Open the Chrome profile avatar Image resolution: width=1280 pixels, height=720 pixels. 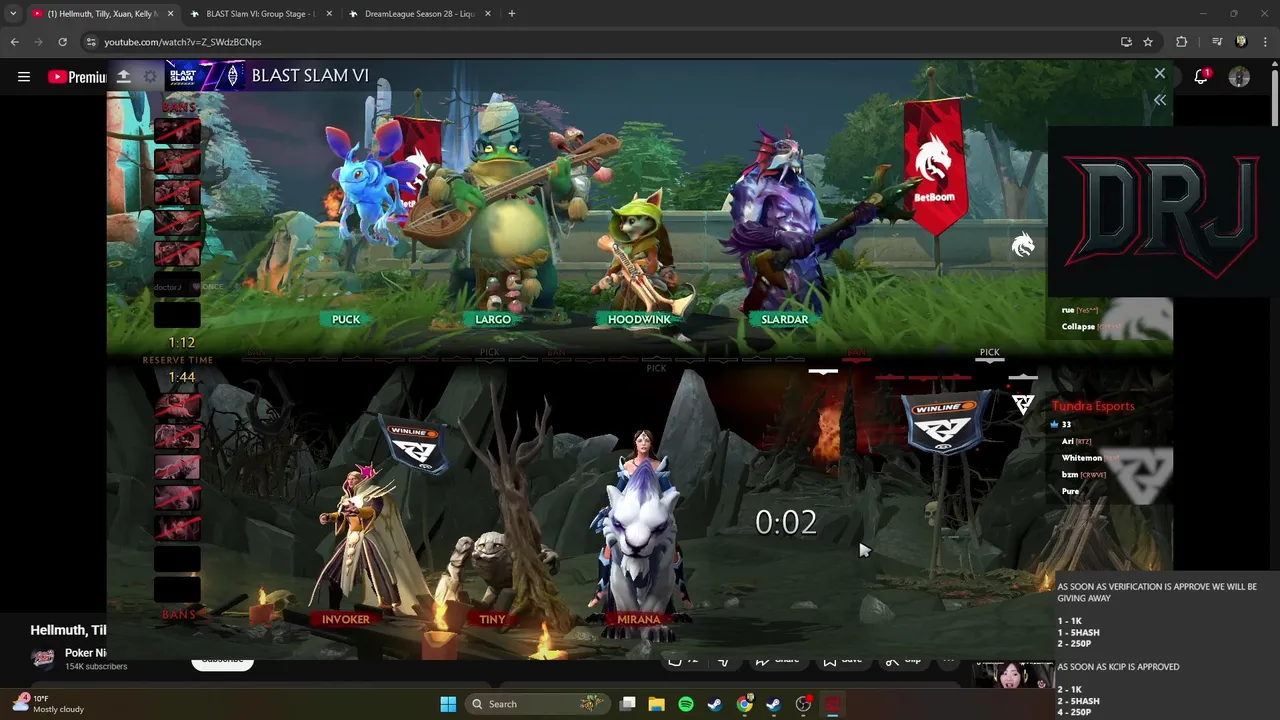(x=1241, y=42)
